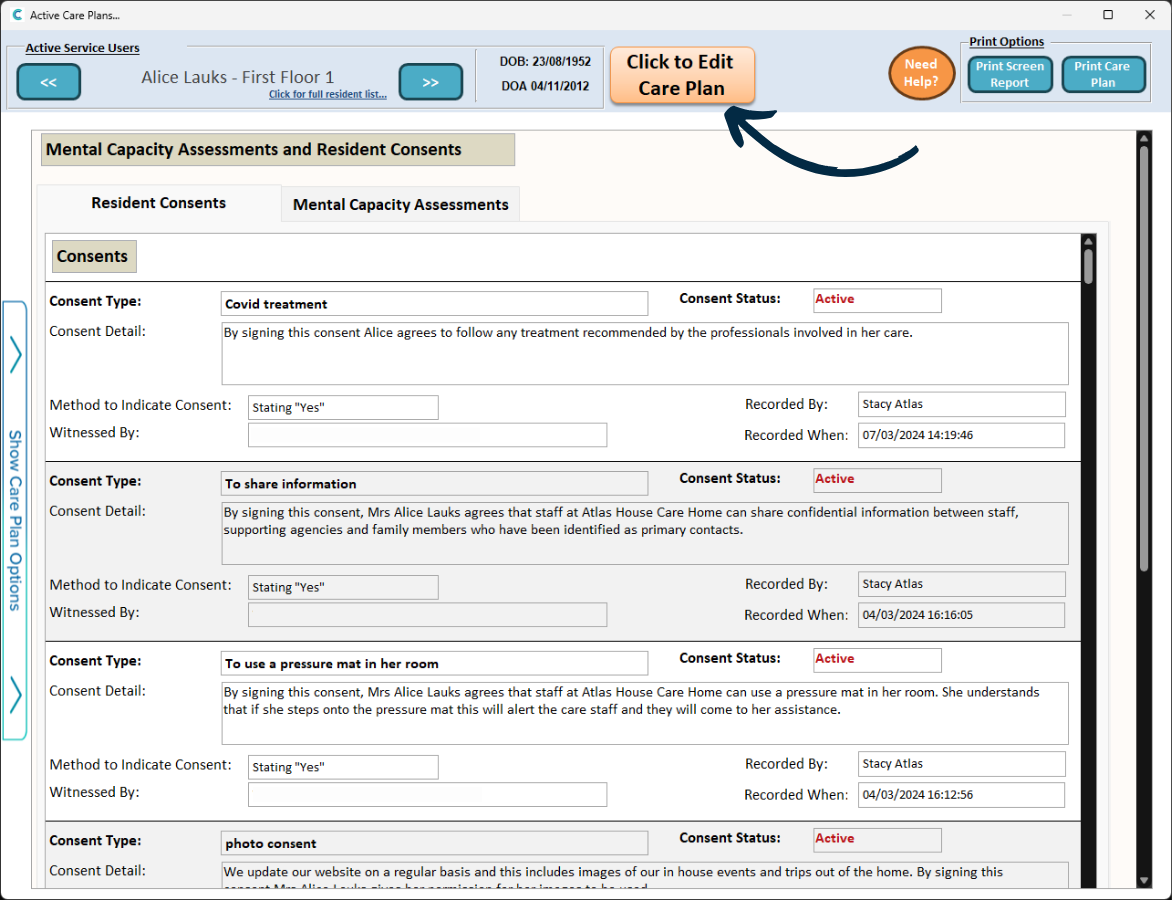This screenshot has height=900, width=1175.
Task: Click Print Screen Report button
Action: (1009, 74)
